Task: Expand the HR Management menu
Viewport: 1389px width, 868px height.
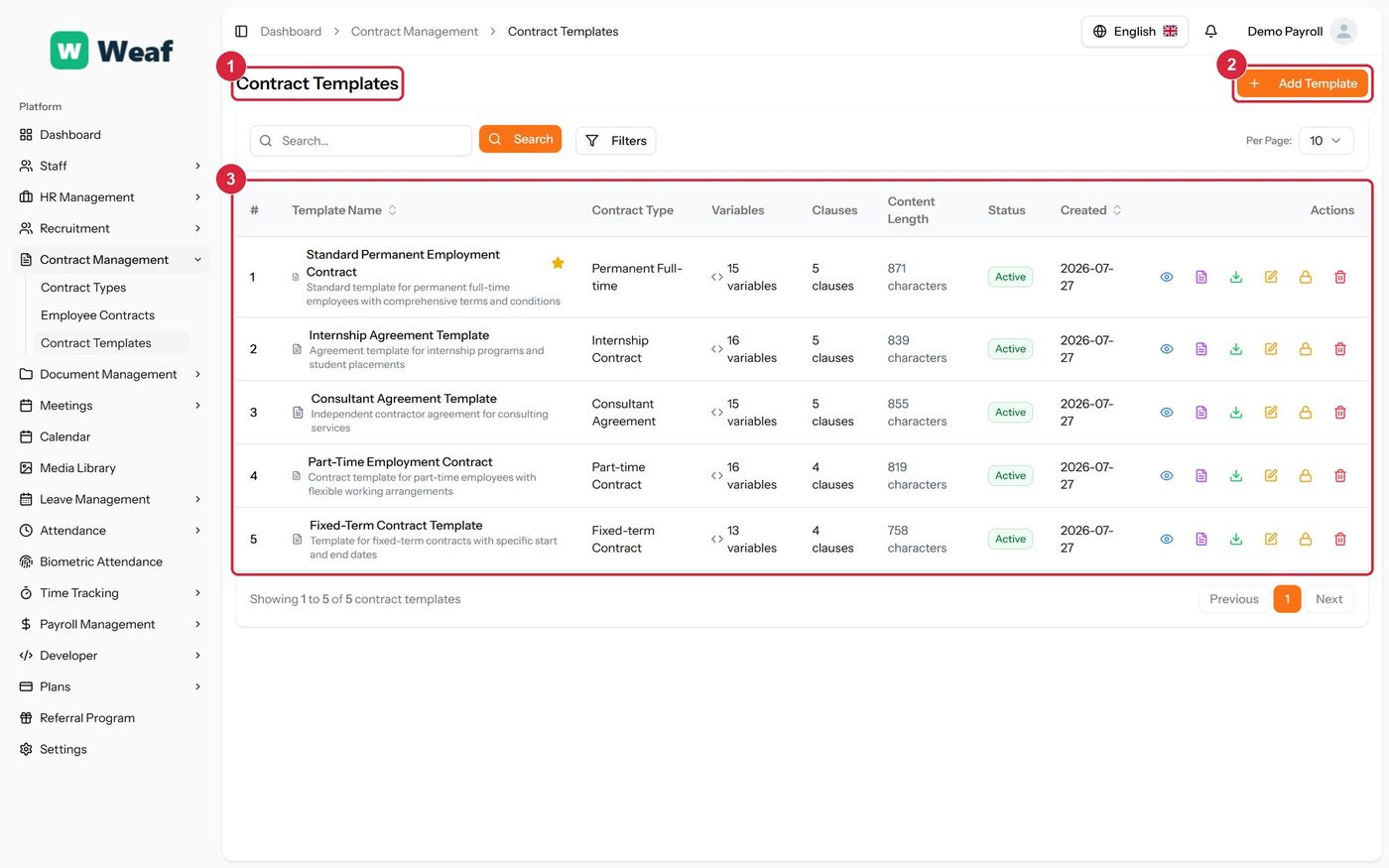Action: [x=111, y=197]
